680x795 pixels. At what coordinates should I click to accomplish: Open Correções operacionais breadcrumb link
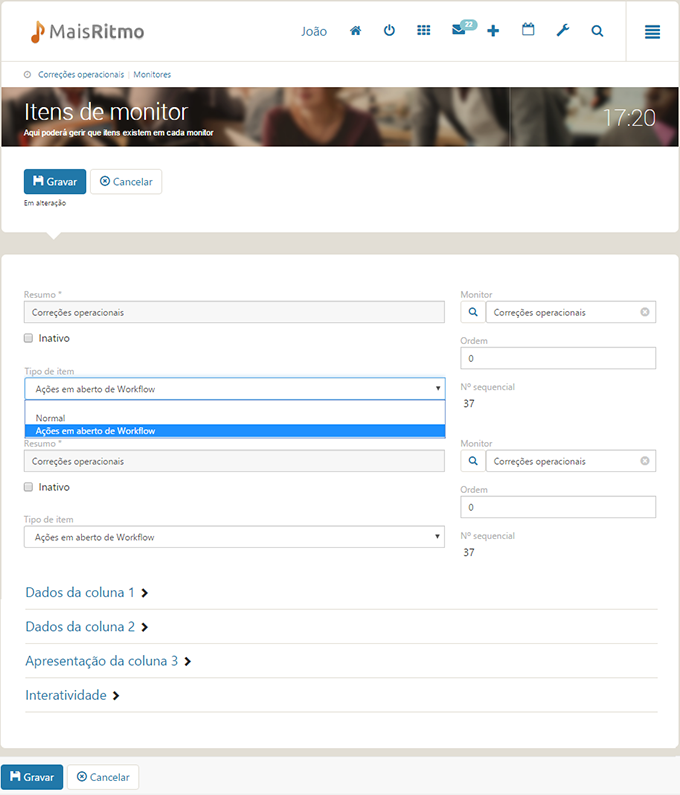(x=81, y=75)
